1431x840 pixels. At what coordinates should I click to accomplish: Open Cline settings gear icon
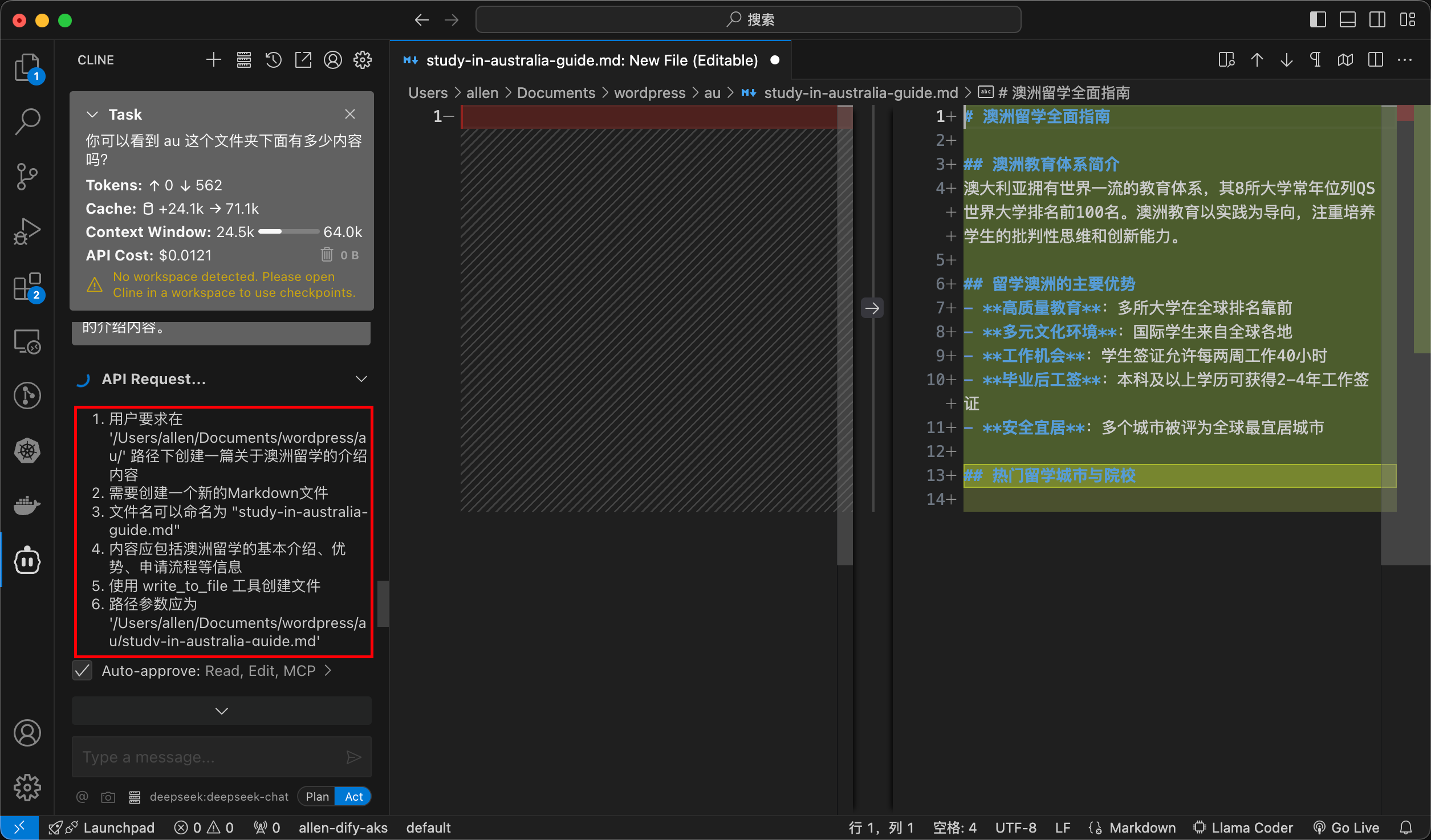[363, 60]
